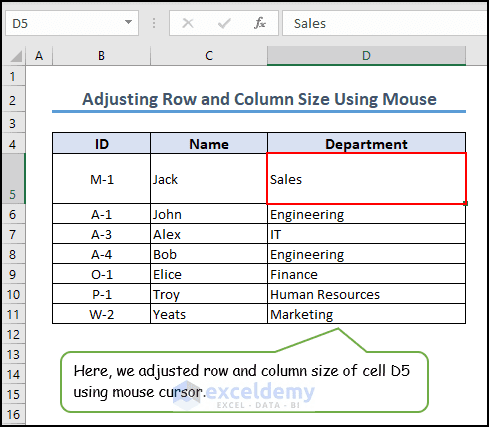Select cell containing W-2
Viewport: 489px width, 427px height.
coord(101,314)
